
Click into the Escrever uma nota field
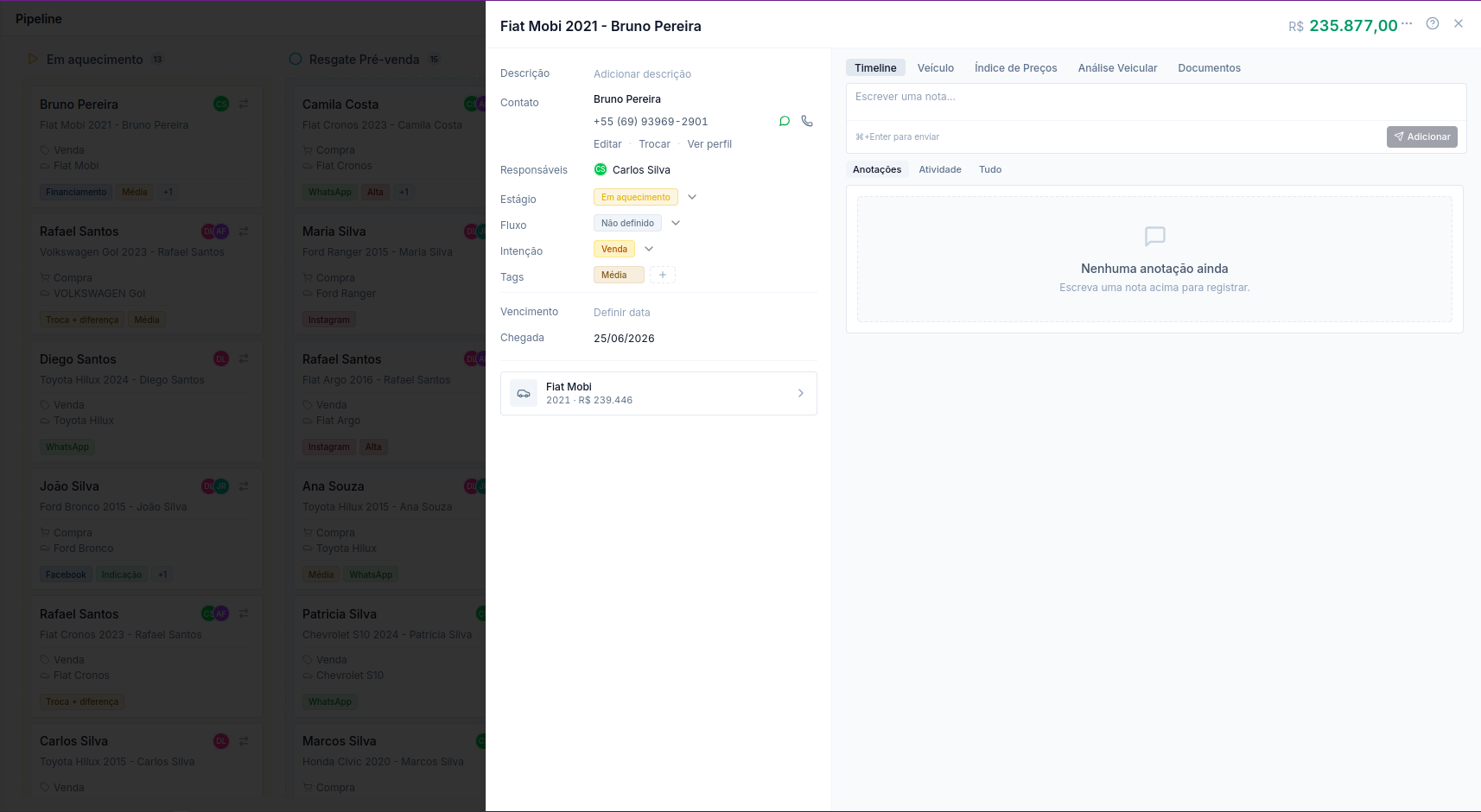point(1156,102)
